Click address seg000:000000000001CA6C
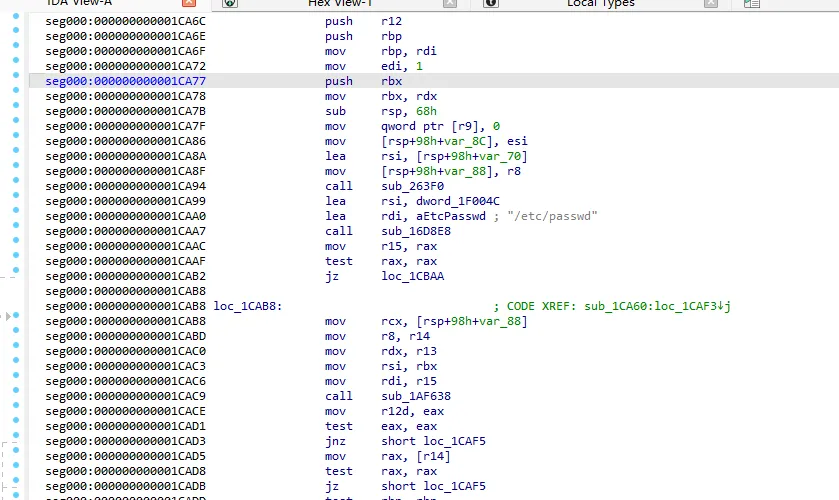This screenshot has height=500, width=839. 126,21
